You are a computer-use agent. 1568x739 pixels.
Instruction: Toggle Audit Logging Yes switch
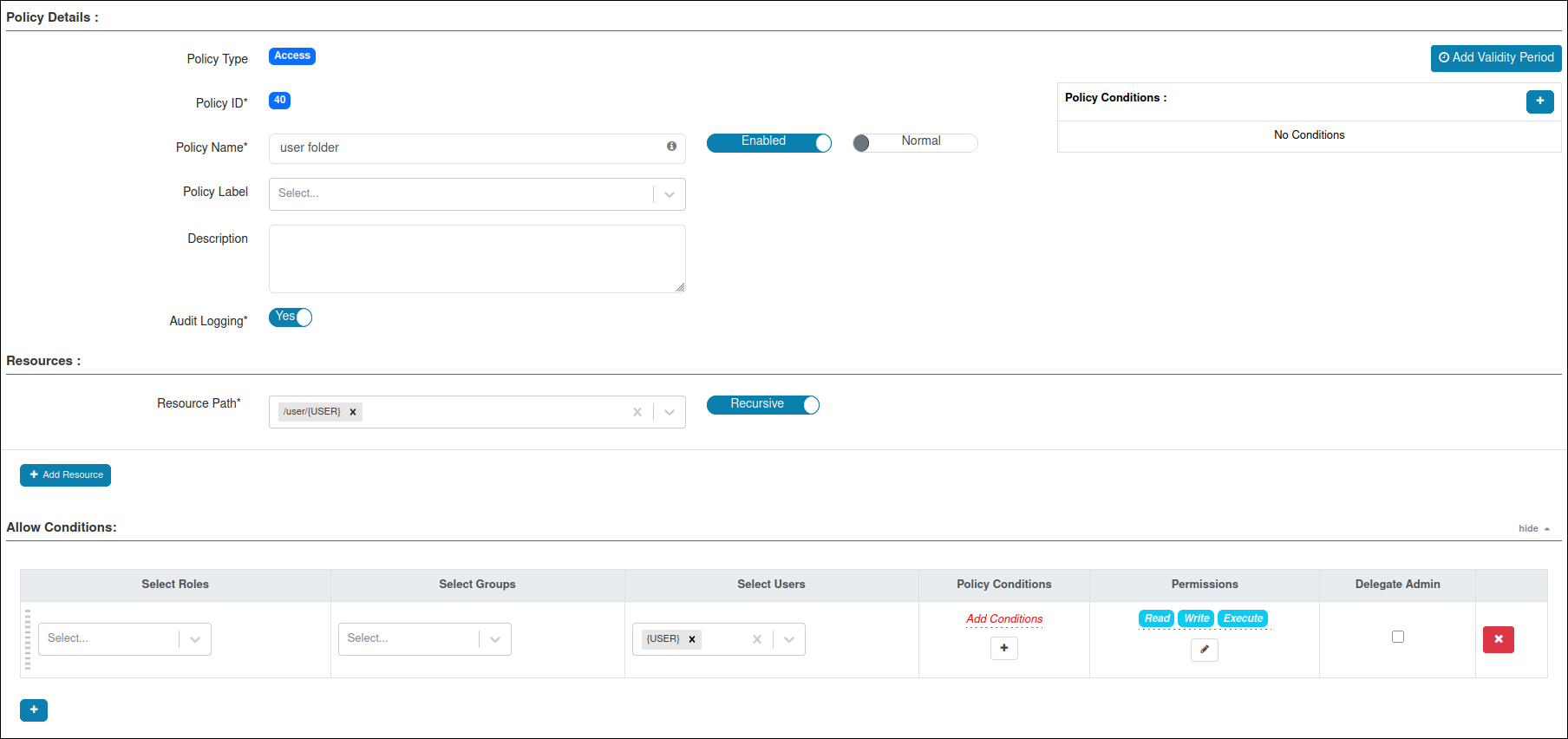click(x=291, y=317)
